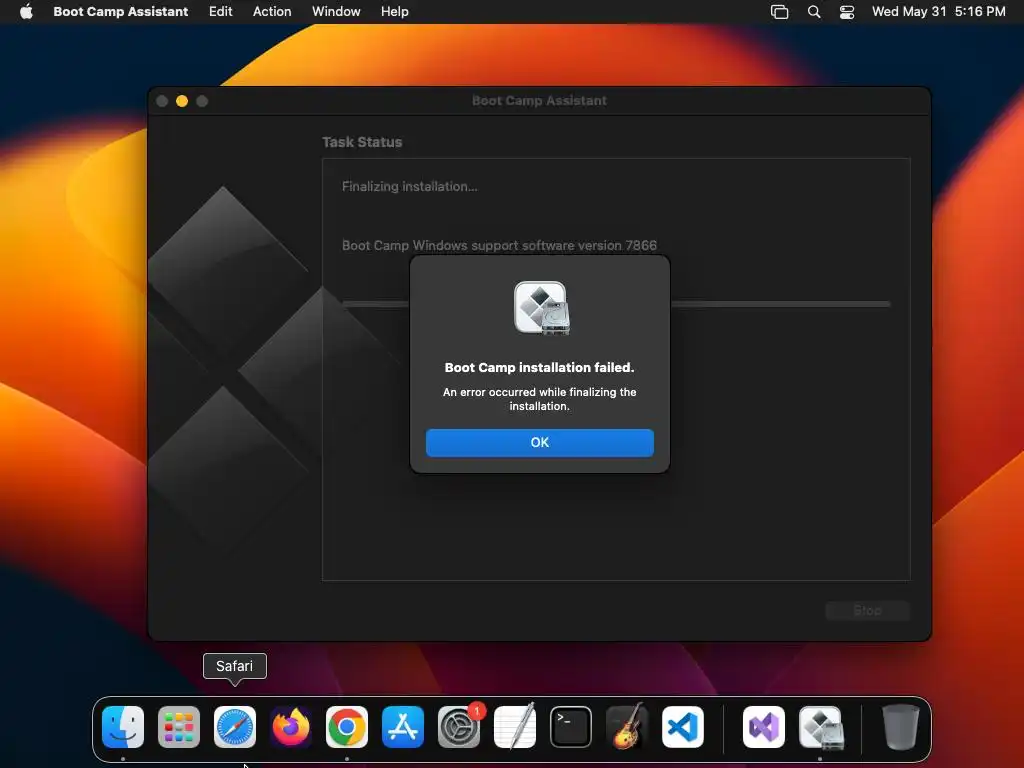Image resolution: width=1024 pixels, height=768 pixels.
Task: Click the support software version 7866 text
Action: (x=499, y=246)
